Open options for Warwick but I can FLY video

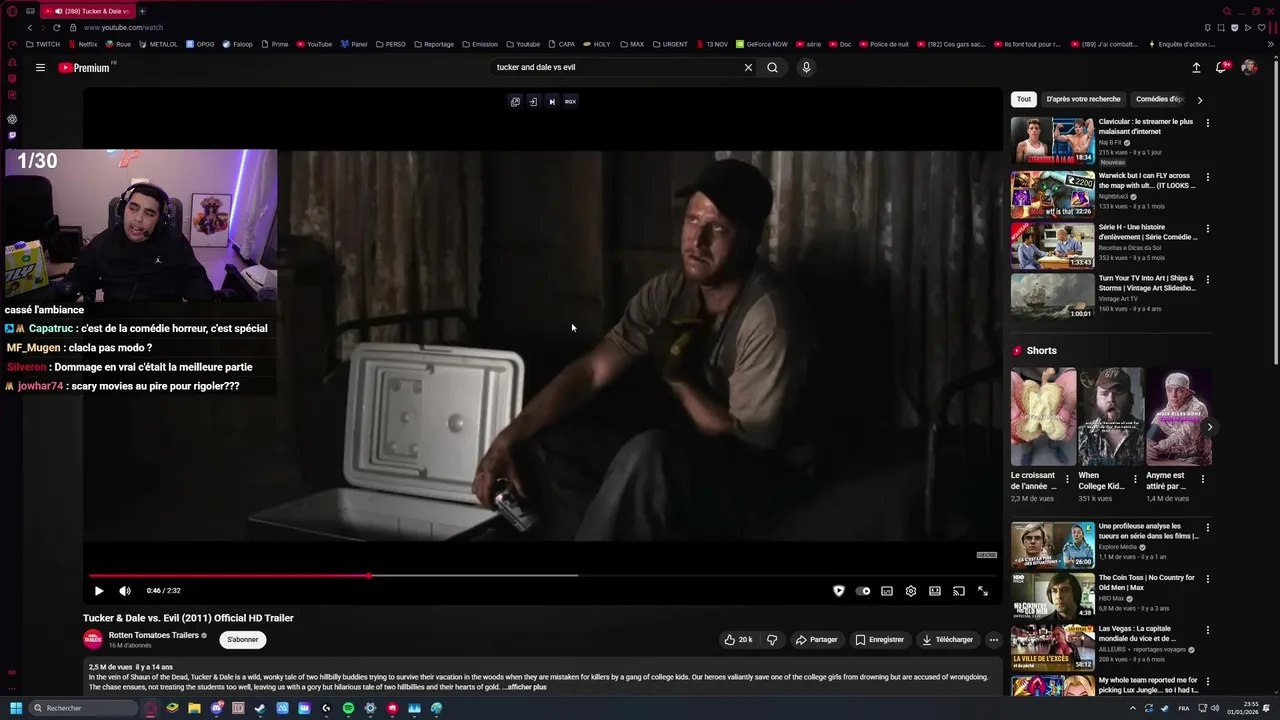coord(1207,177)
